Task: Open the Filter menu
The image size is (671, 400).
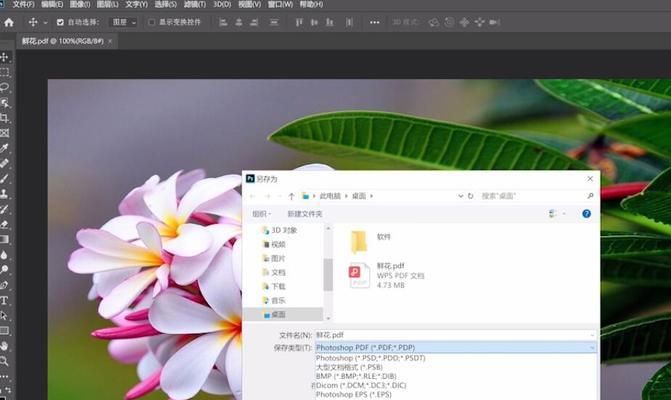Action: click(x=194, y=5)
